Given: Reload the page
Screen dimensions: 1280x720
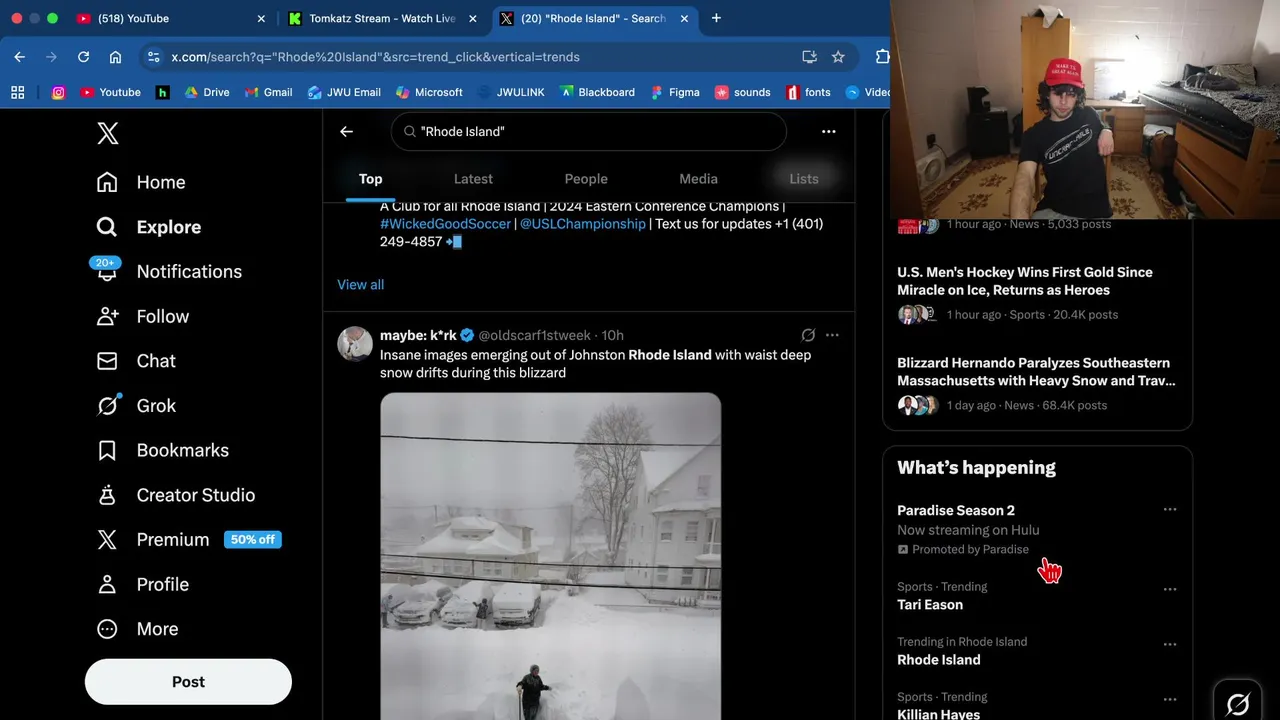Looking at the screenshot, I should tap(83, 57).
